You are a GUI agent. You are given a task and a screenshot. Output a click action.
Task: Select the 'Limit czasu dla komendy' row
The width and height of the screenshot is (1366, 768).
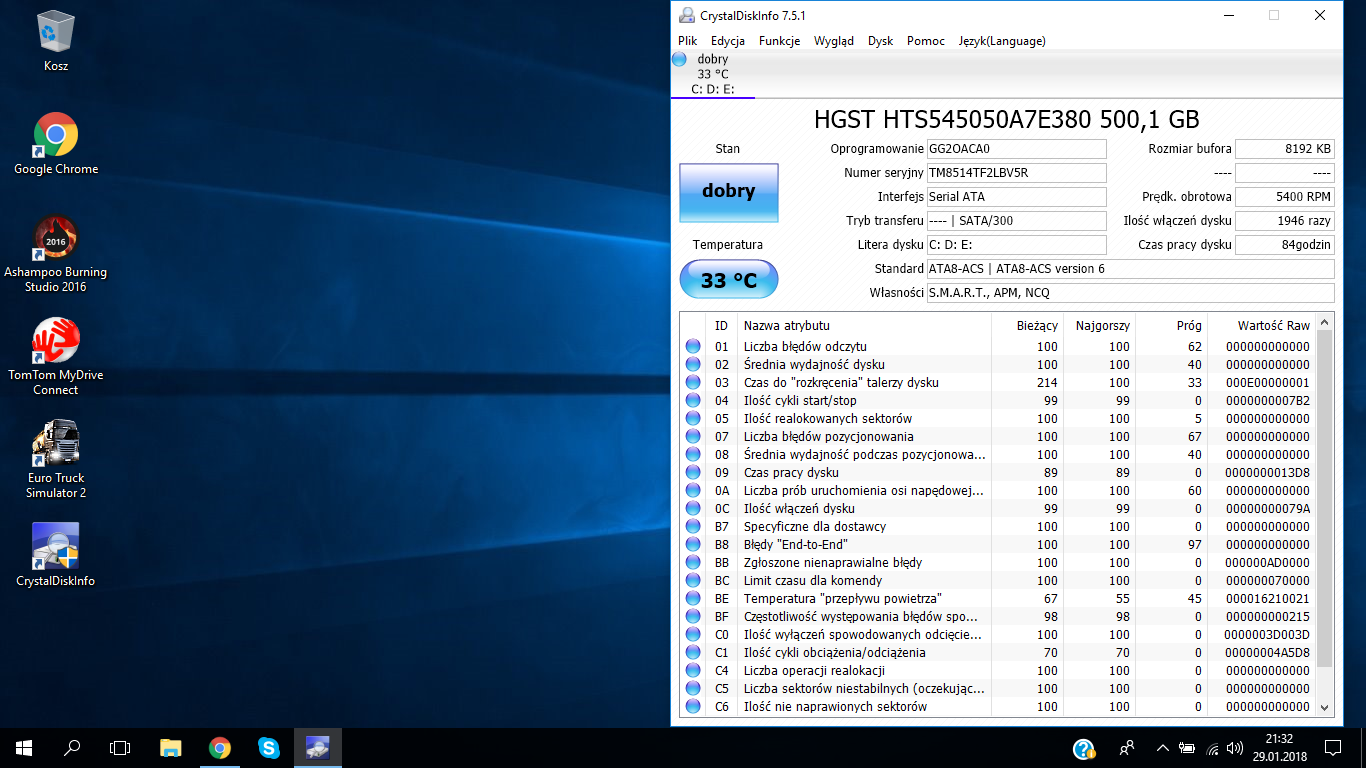[998, 581]
